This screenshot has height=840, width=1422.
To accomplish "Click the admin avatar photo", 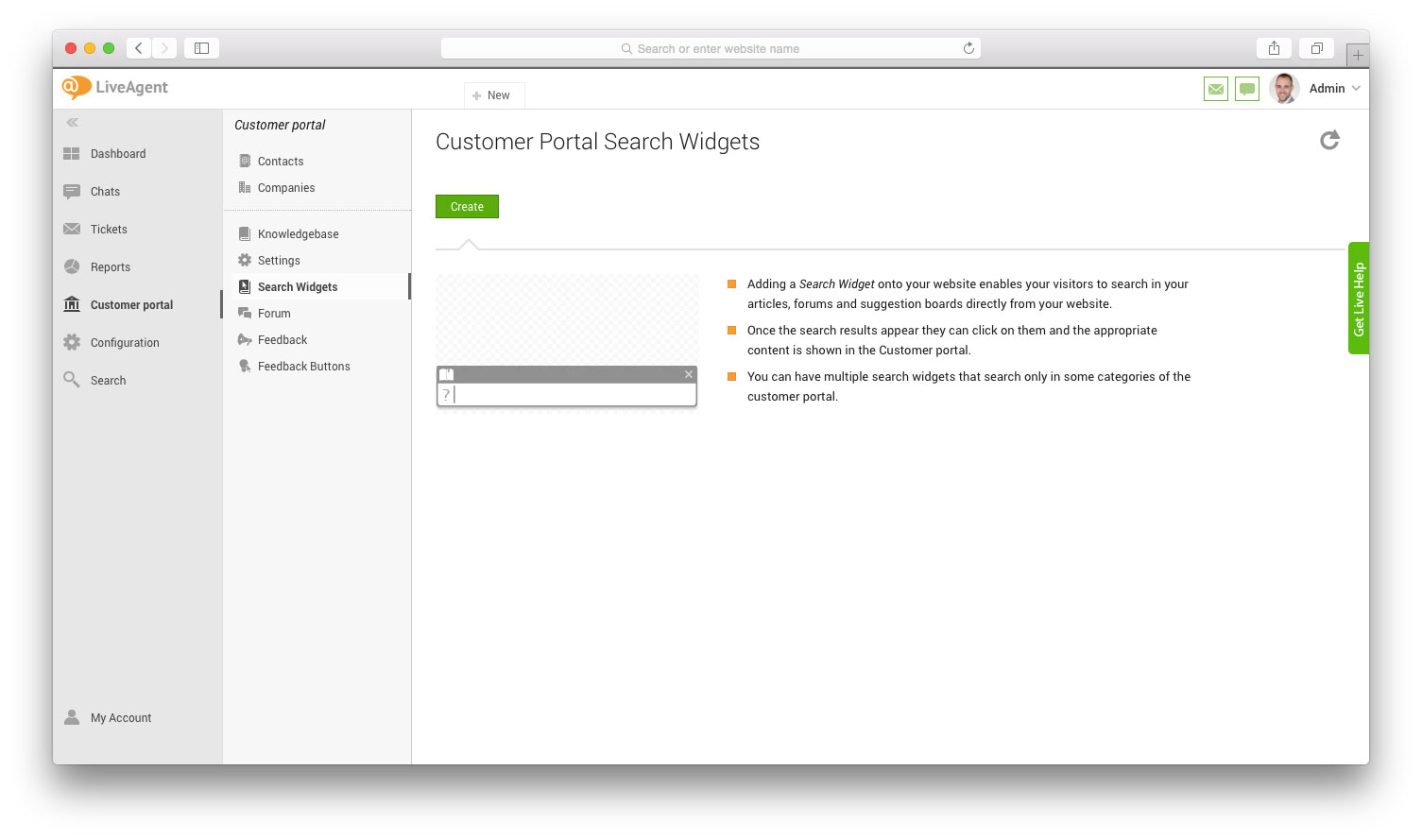I will click(x=1284, y=89).
